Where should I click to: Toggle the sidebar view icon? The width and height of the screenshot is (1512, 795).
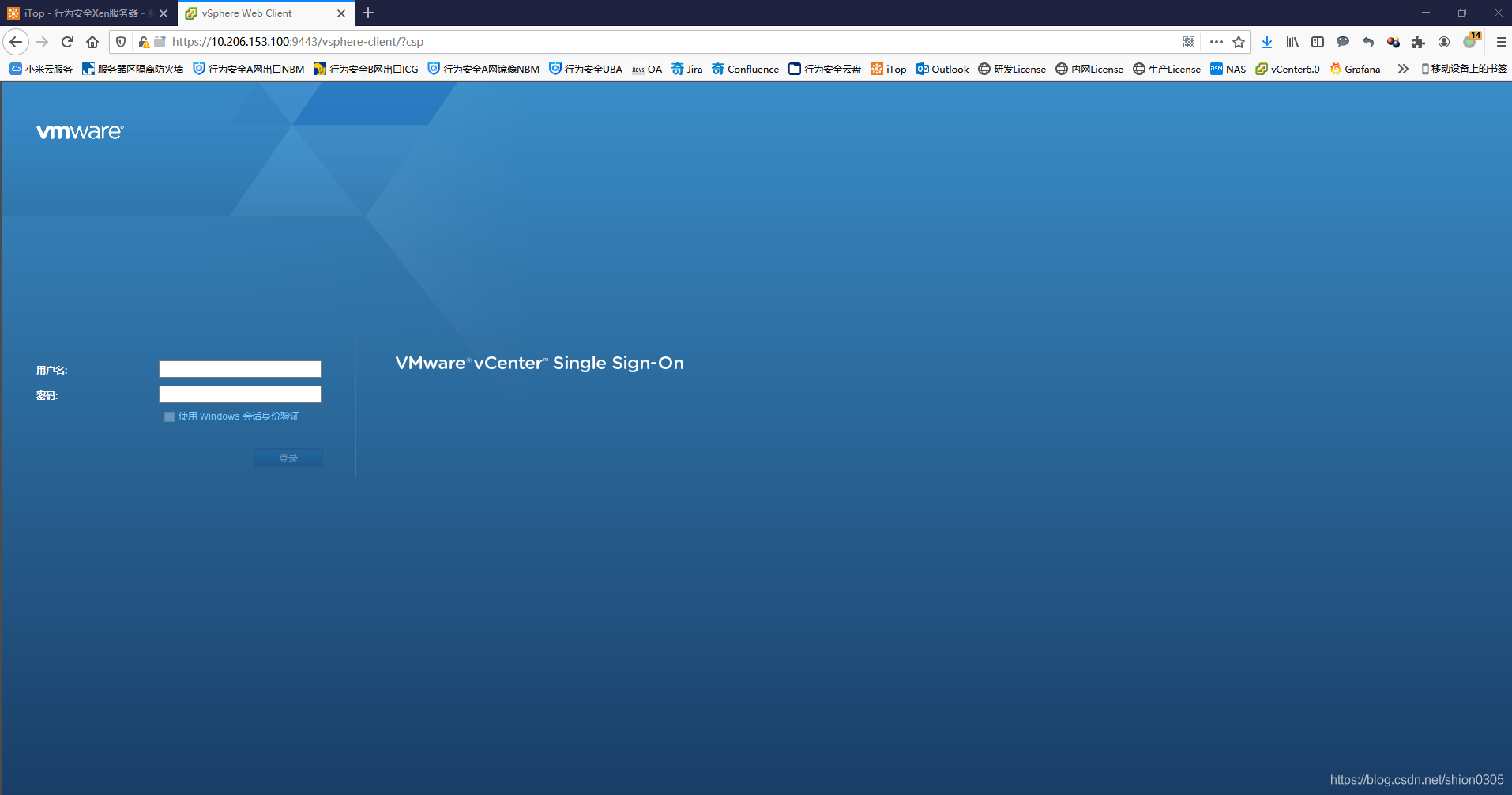pyautogui.click(x=1318, y=42)
